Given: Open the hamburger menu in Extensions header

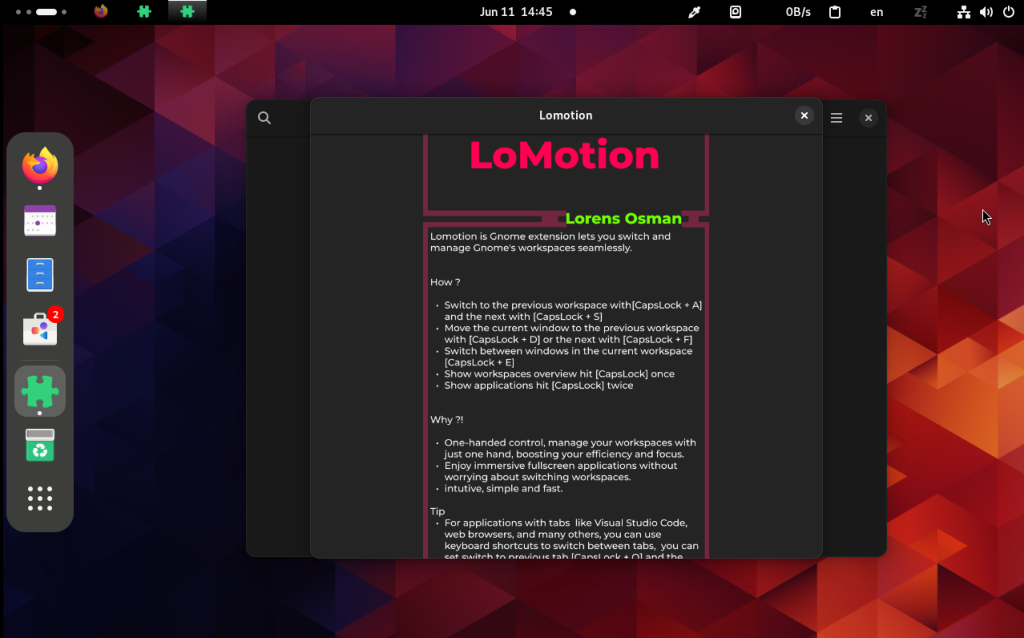Looking at the screenshot, I should [836, 118].
